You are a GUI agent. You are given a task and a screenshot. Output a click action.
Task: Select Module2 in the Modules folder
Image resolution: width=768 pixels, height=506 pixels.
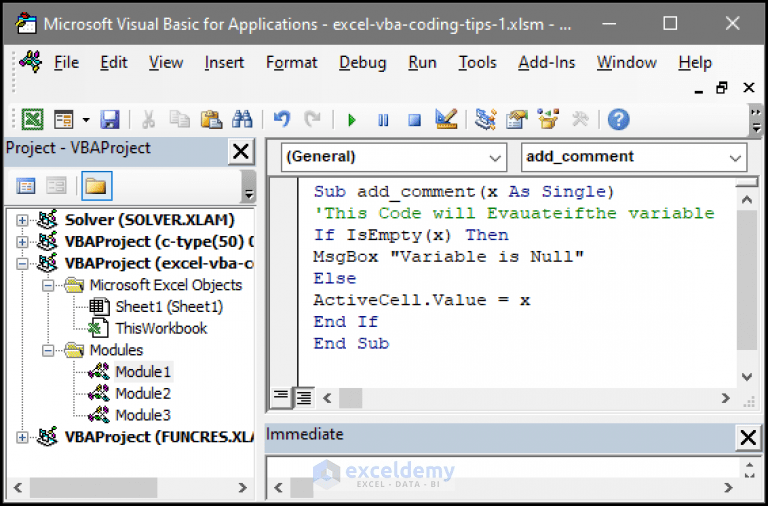pyautogui.click(x=143, y=393)
